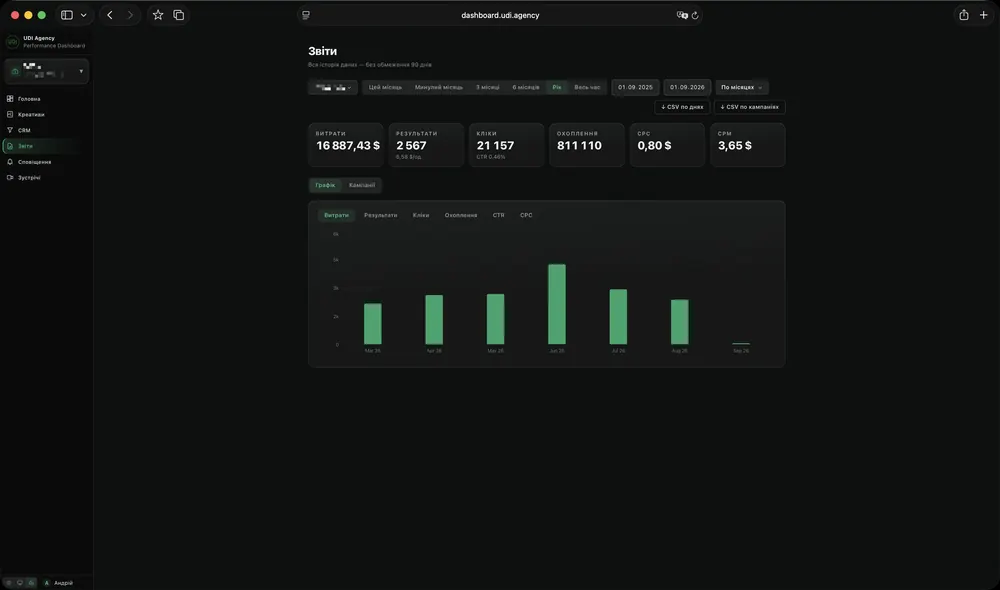
Task: Show the CTR chart metric
Action: point(499,216)
